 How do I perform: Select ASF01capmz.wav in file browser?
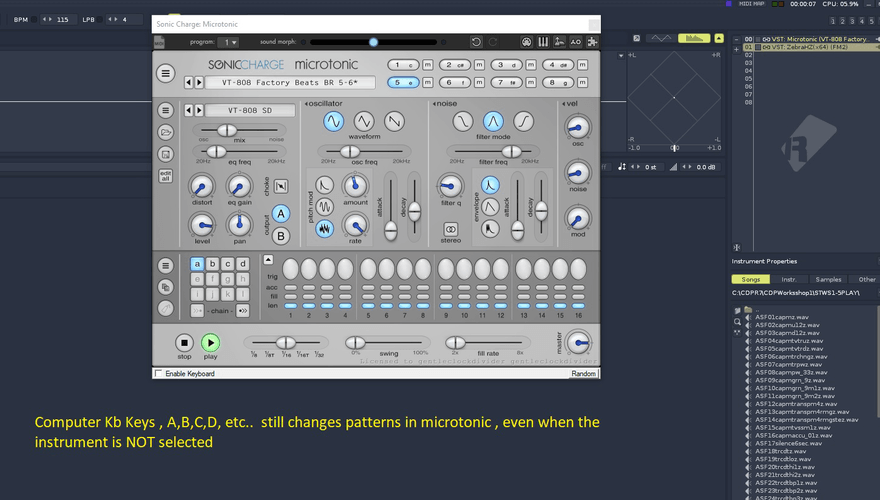(x=781, y=317)
